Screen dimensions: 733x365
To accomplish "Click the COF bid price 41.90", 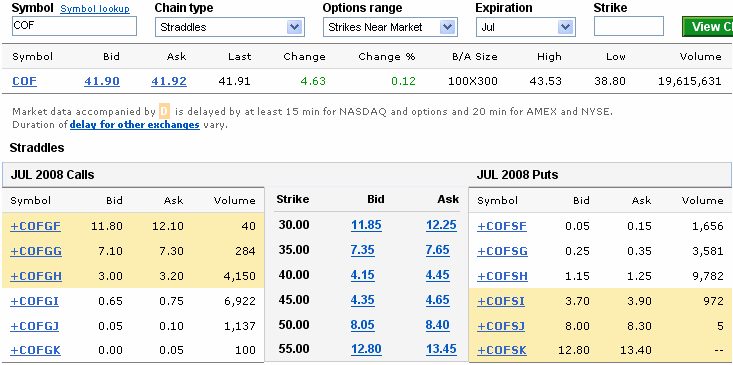I will click(x=102, y=81).
